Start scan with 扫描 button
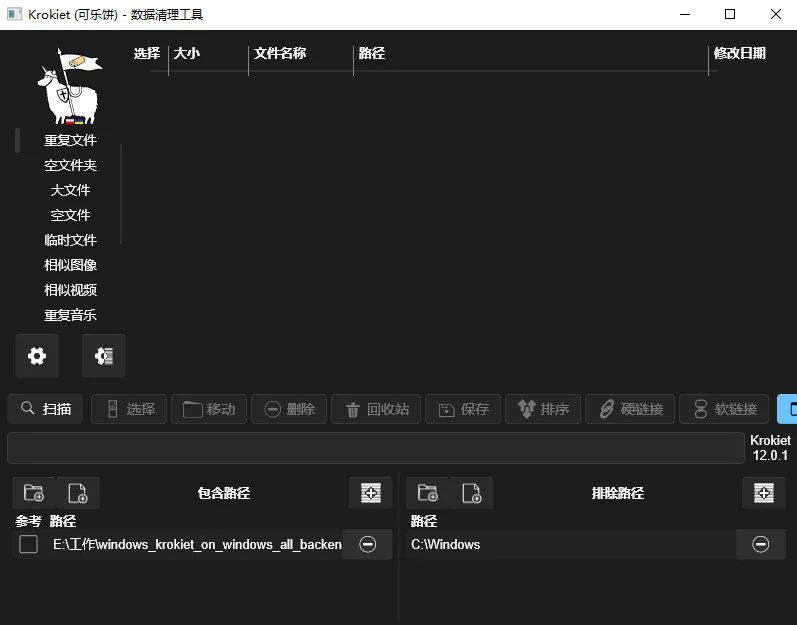Screen dimensions: 797x625 point(45,409)
